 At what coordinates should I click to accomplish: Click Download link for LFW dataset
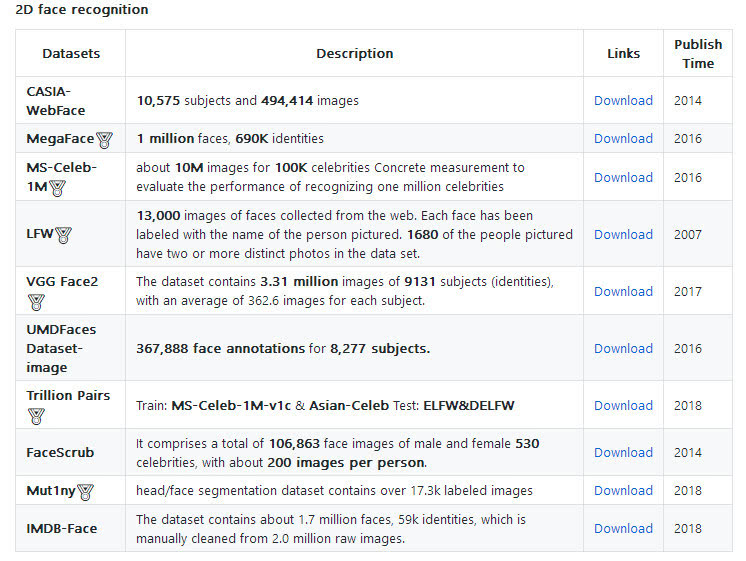623,235
